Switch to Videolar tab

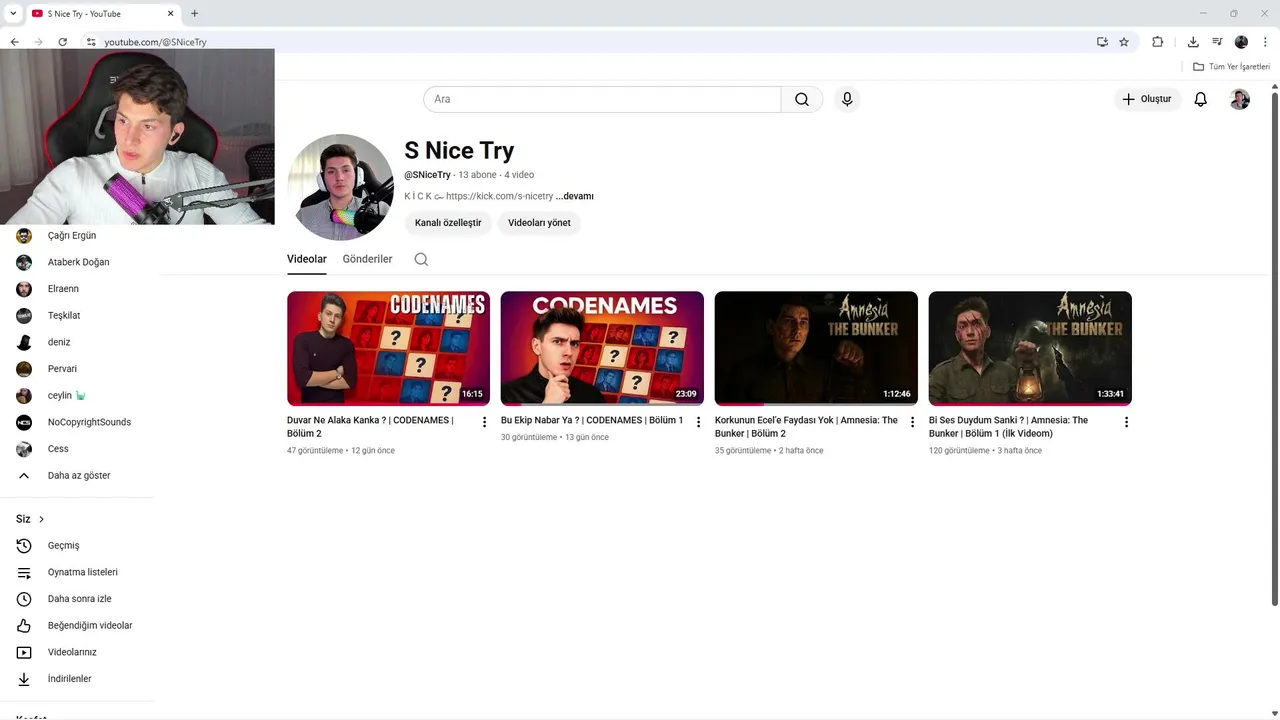[307, 259]
